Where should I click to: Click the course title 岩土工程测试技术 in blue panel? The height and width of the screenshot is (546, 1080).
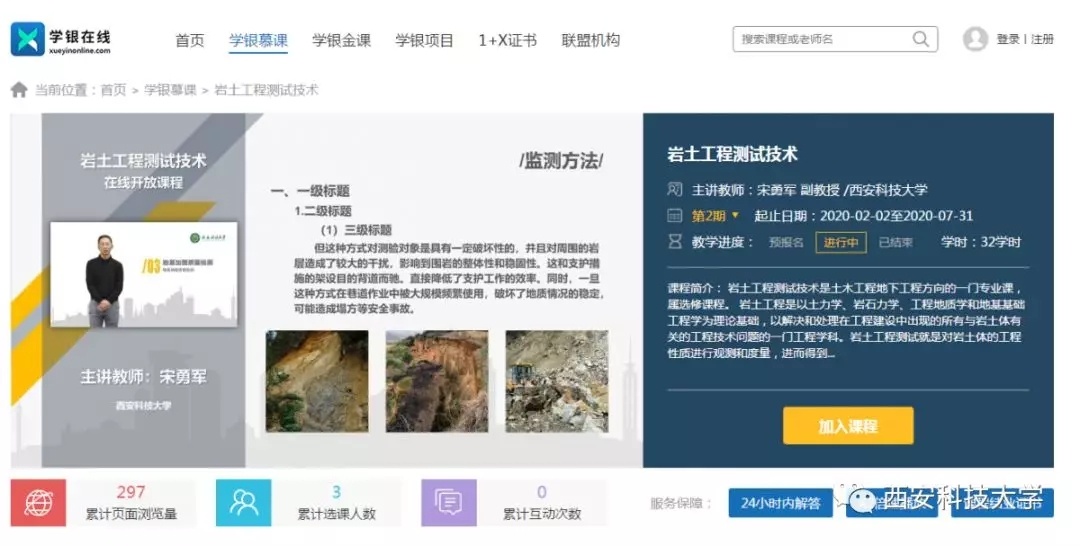[732, 154]
